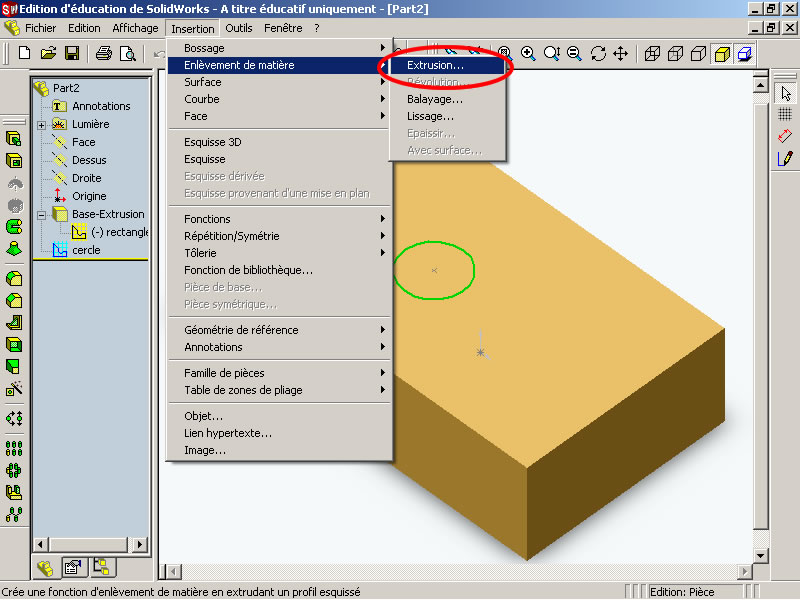Open the Bossage submenu

click(x=280, y=48)
